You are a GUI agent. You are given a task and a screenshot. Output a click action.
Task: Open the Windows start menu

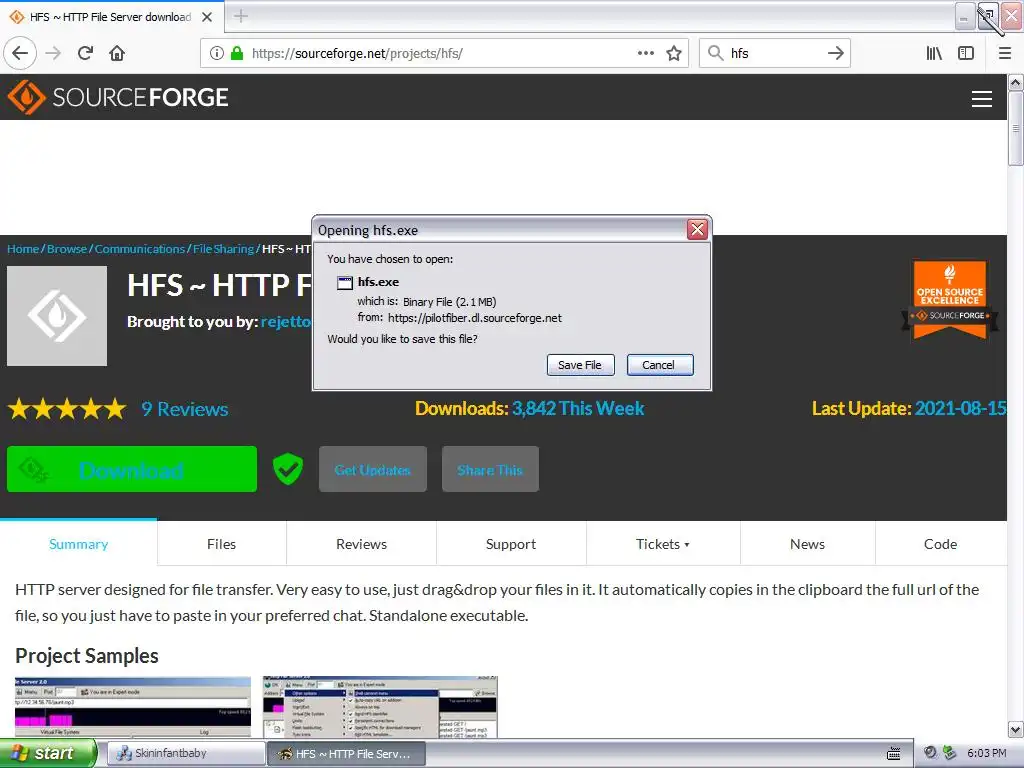(x=48, y=753)
